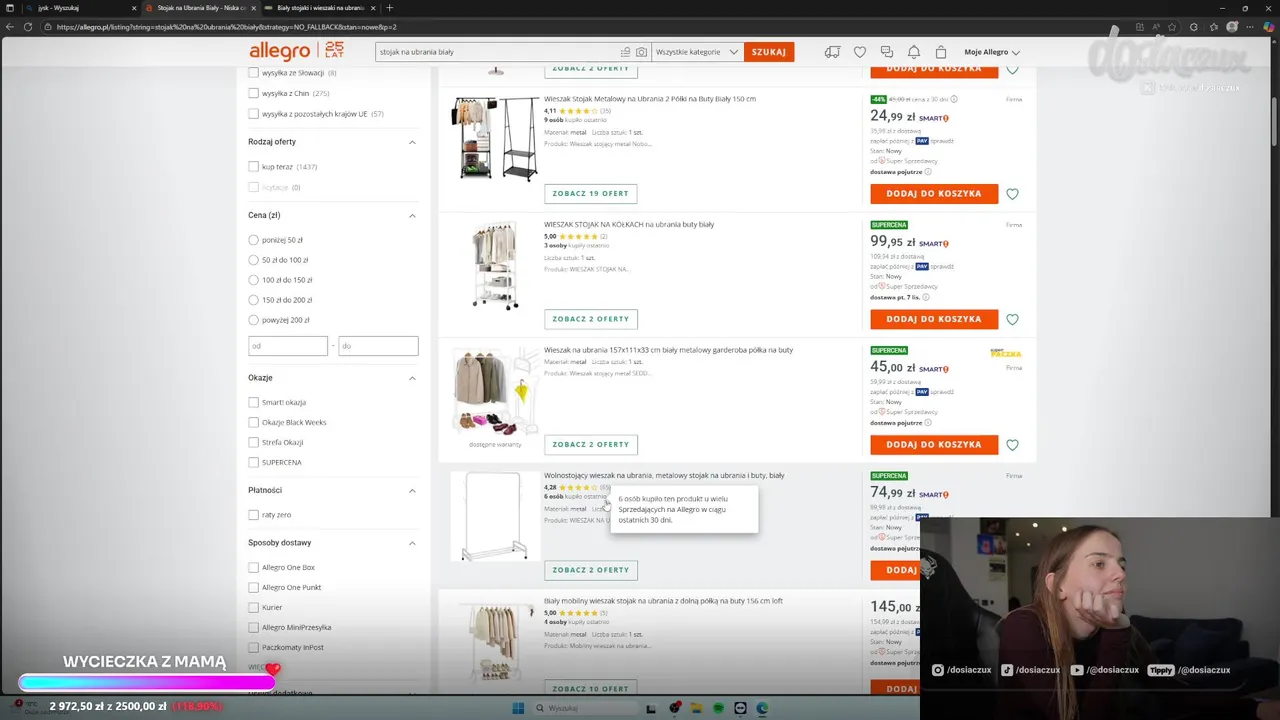Open Microsoft Edge from the taskbar

pyautogui.click(x=762, y=708)
